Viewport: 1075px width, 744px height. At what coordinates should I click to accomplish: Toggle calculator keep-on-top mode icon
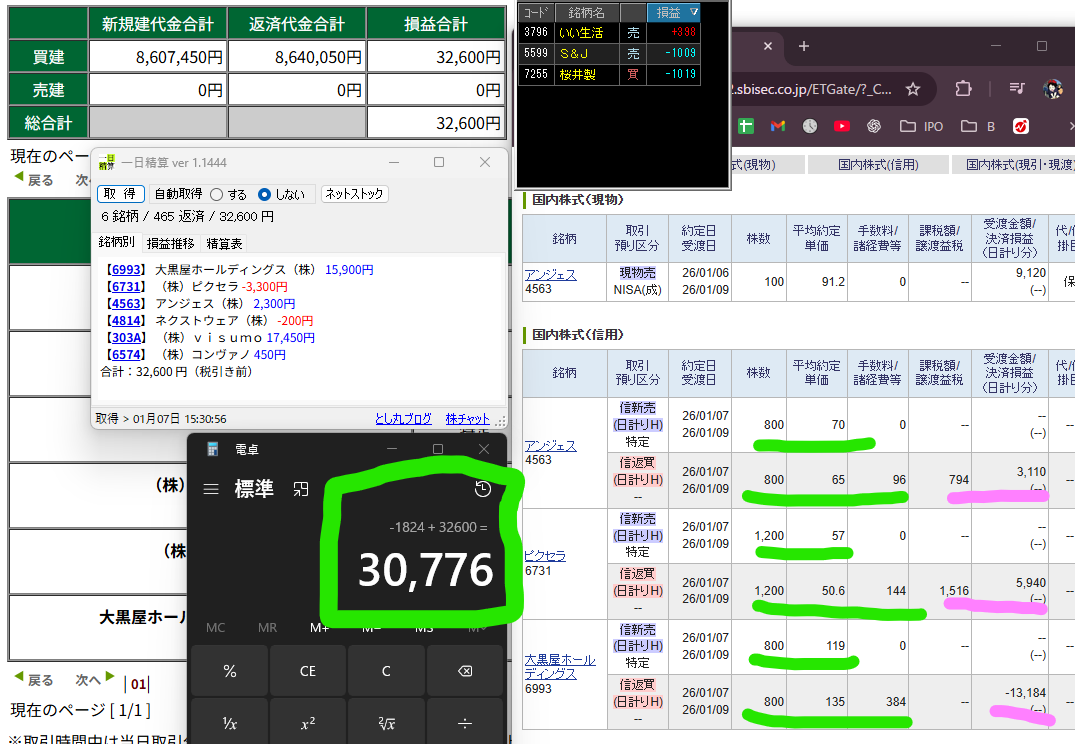(300, 489)
